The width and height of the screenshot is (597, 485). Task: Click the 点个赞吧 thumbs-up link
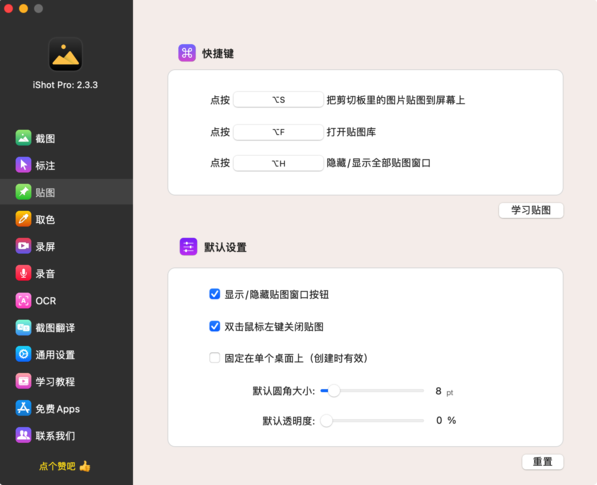point(65,466)
